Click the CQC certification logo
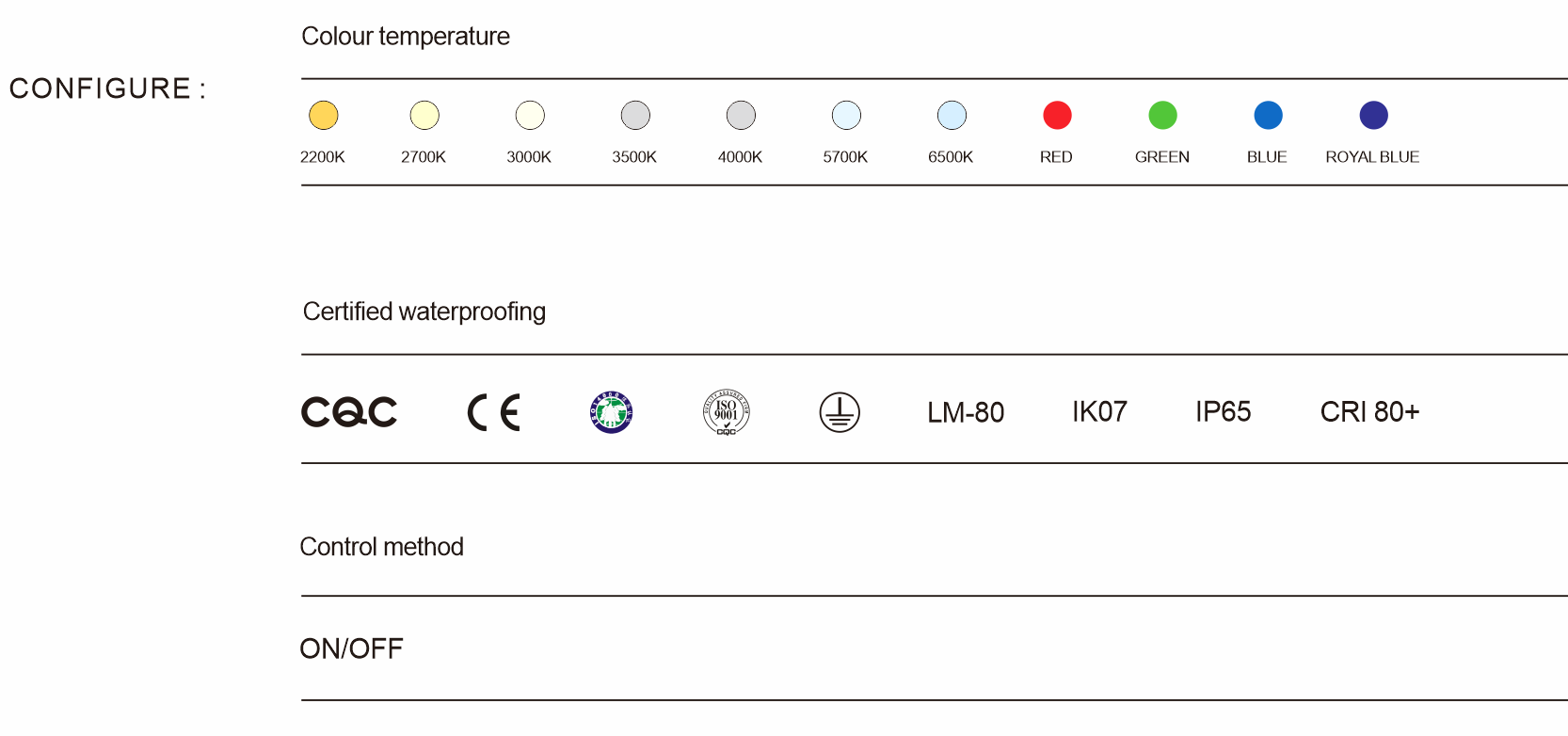1568x736 pixels. point(349,412)
